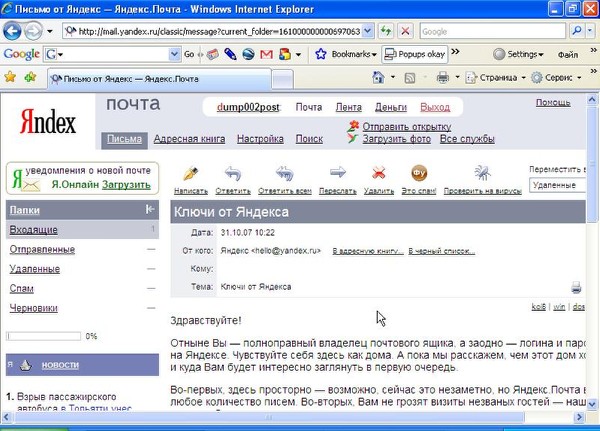Open the Поиск tab

click(x=309, y=139)
